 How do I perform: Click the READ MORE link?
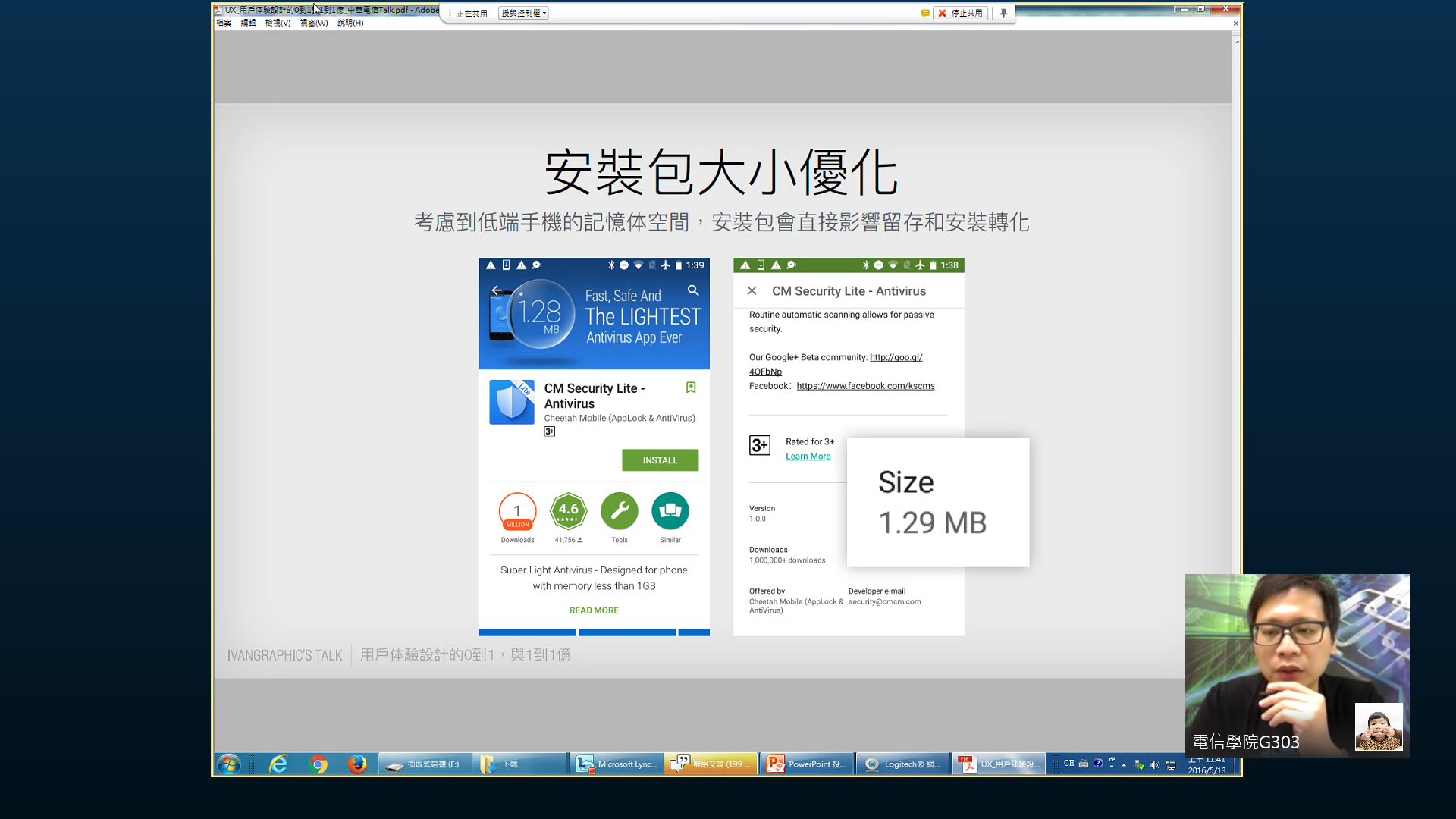pos(594,610)
